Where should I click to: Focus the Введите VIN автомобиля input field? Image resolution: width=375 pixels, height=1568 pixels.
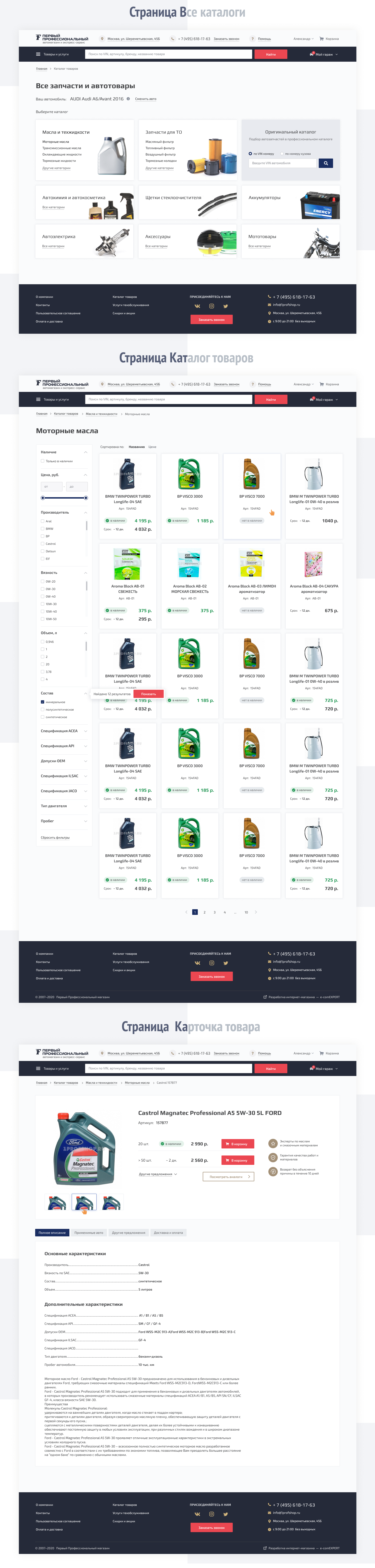282,163
